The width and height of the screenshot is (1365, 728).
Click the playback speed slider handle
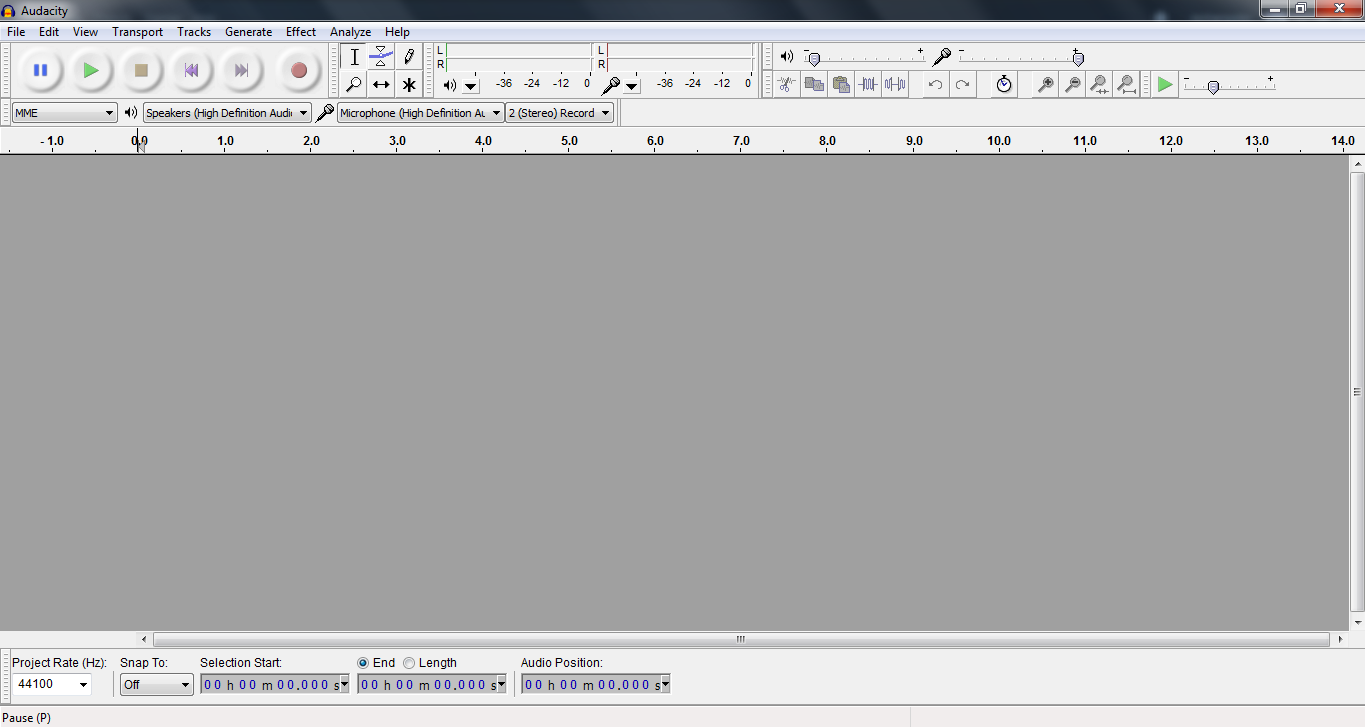pos(1213,88)
